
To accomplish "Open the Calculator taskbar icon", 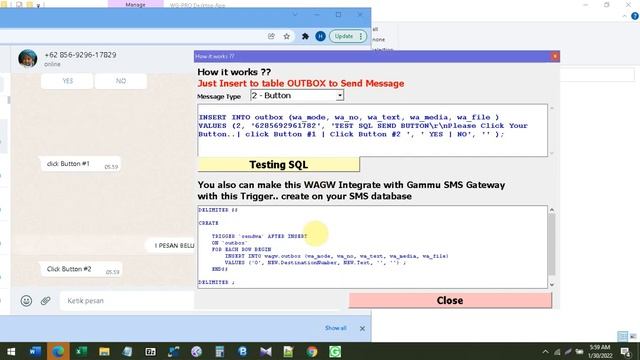I will 220,351.
